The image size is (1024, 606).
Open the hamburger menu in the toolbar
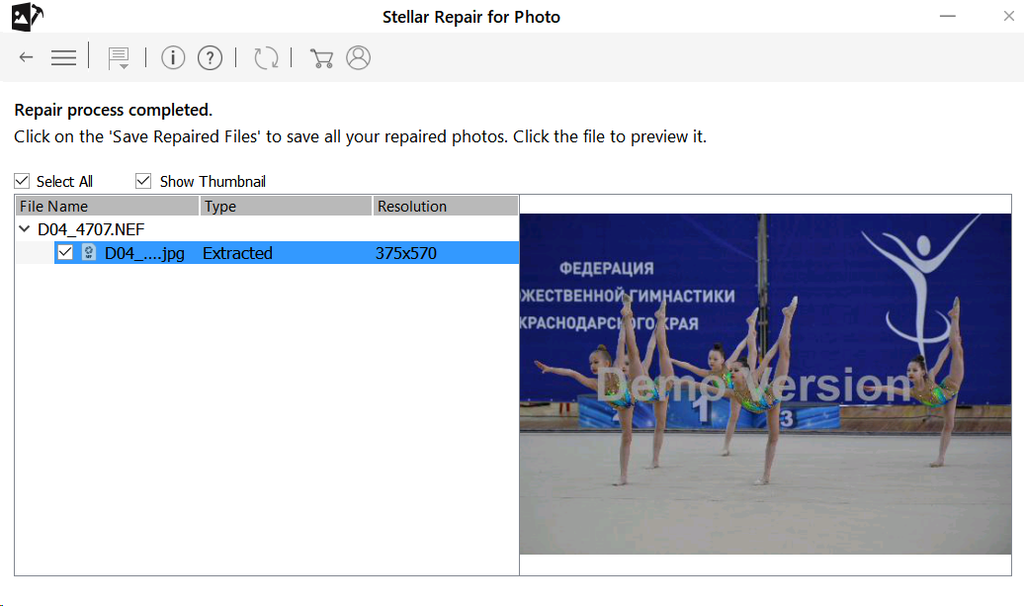coord(64,58)
